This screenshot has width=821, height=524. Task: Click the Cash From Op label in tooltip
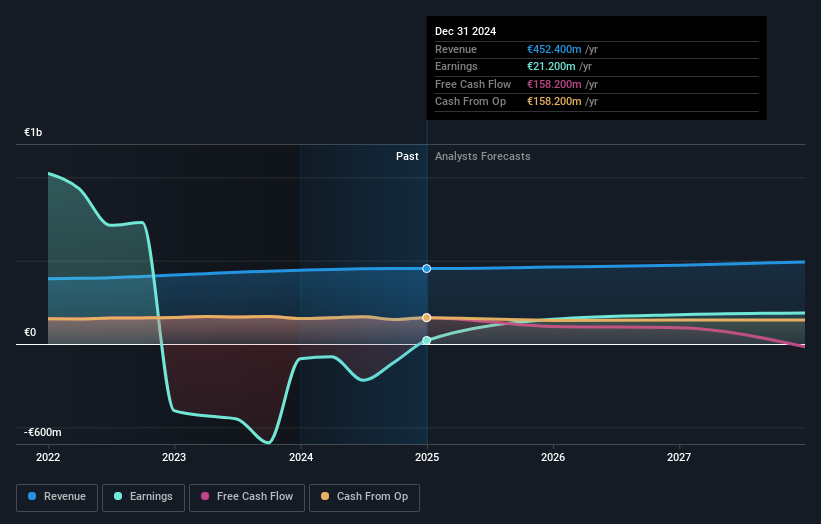[x=470, y=102]
